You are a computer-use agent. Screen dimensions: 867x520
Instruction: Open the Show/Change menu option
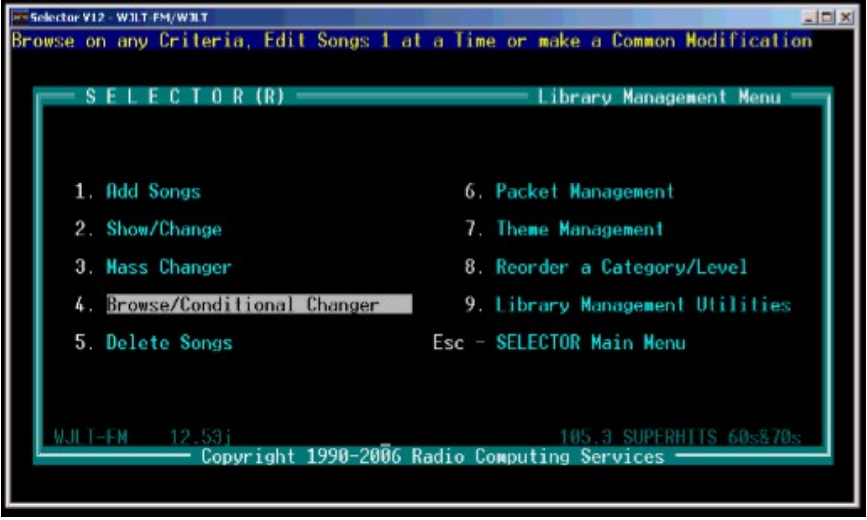164,230
